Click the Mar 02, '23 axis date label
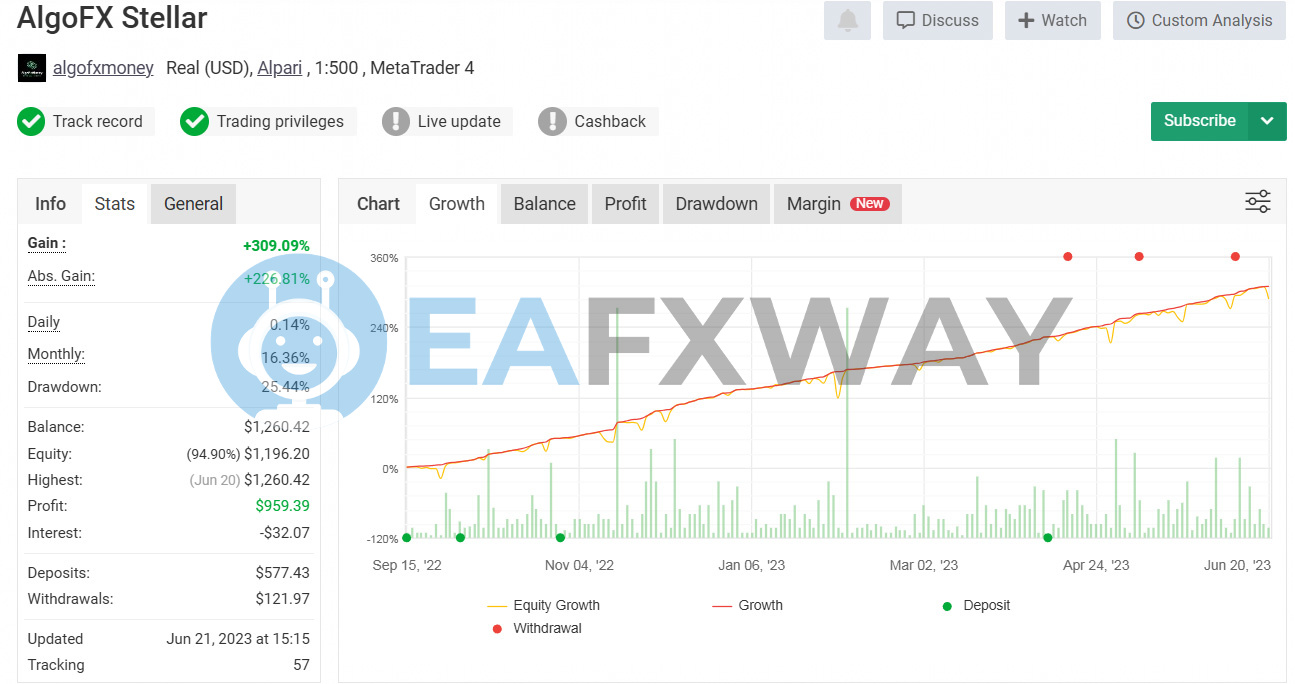1295x684 pixels. click(x=924, y=565)
